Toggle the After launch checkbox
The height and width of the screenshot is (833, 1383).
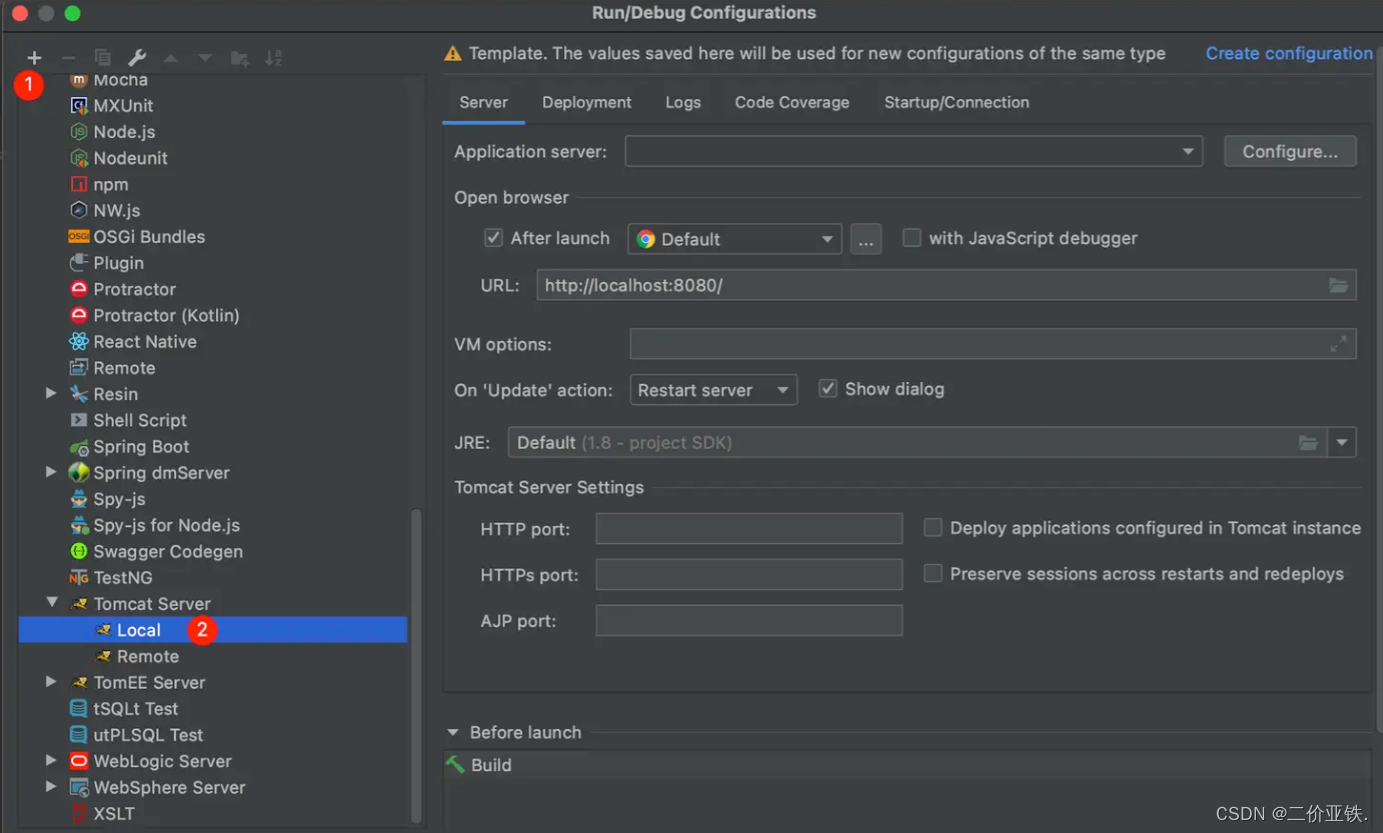click(493, 238)
